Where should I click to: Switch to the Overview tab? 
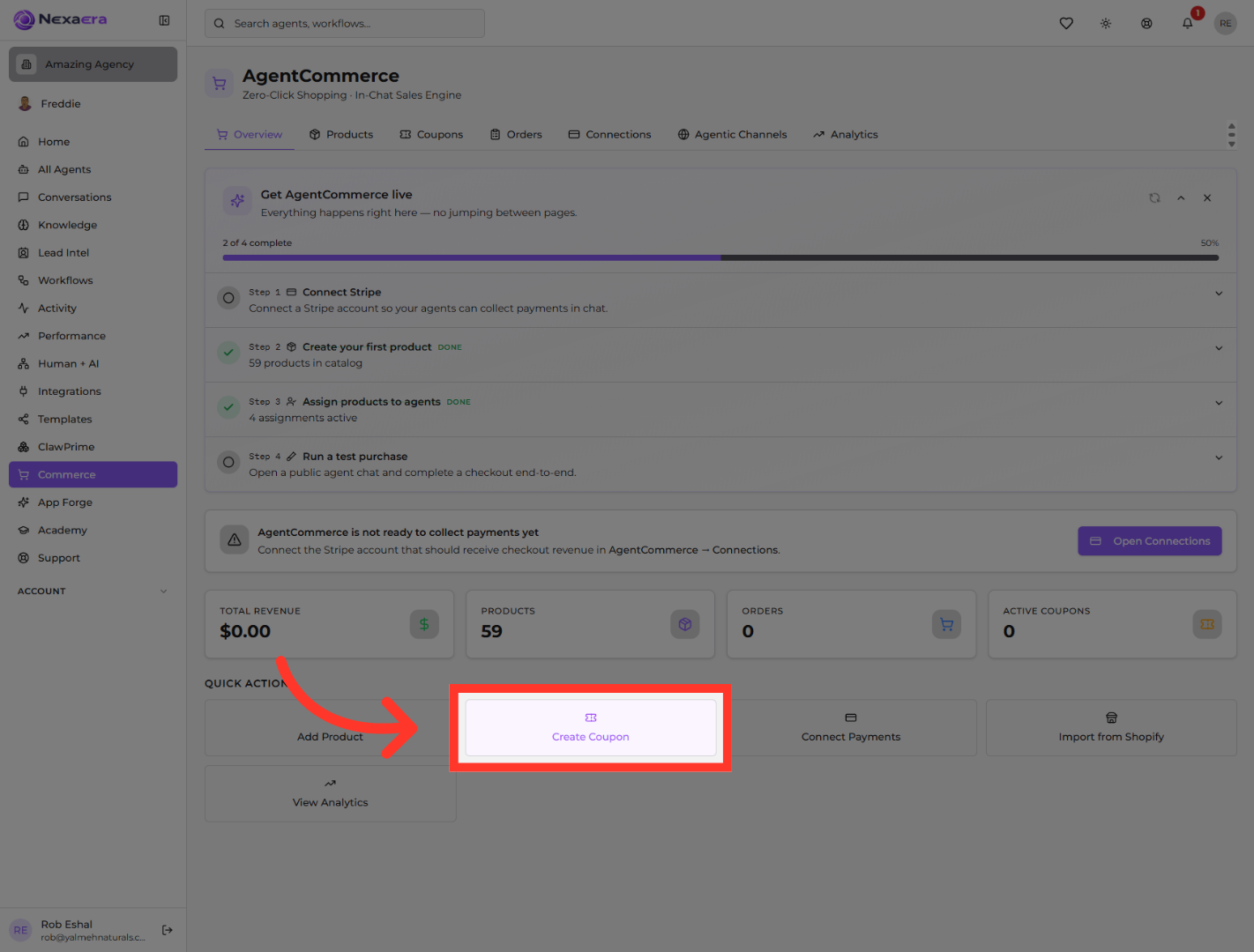(x=250, y=135)
